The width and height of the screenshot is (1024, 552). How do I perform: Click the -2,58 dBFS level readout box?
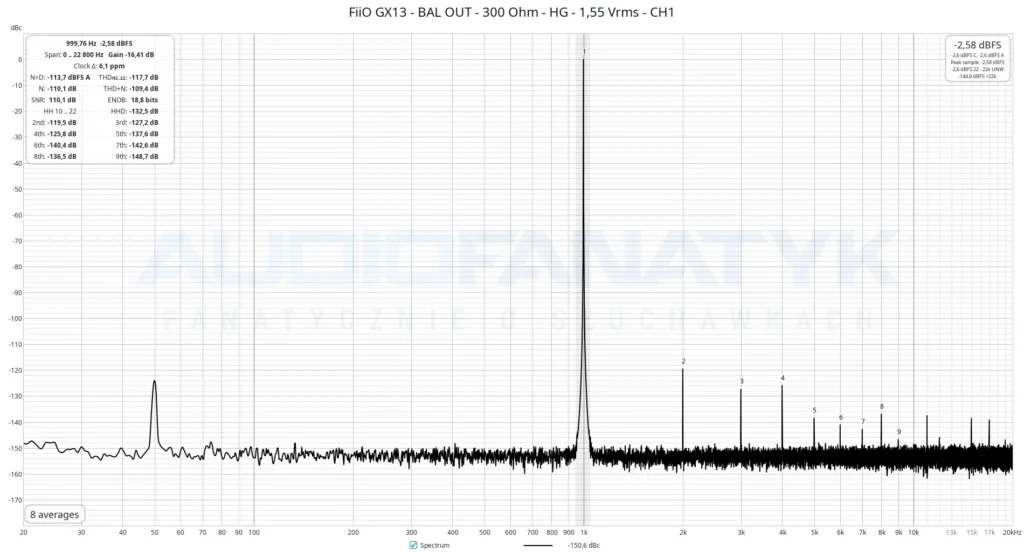977,59
